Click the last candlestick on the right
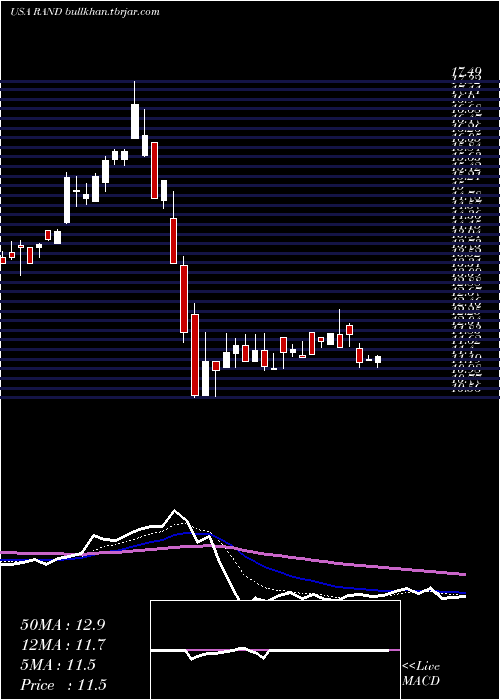The width and height of the screenshot is (500, 700). [x=378, y=360]
